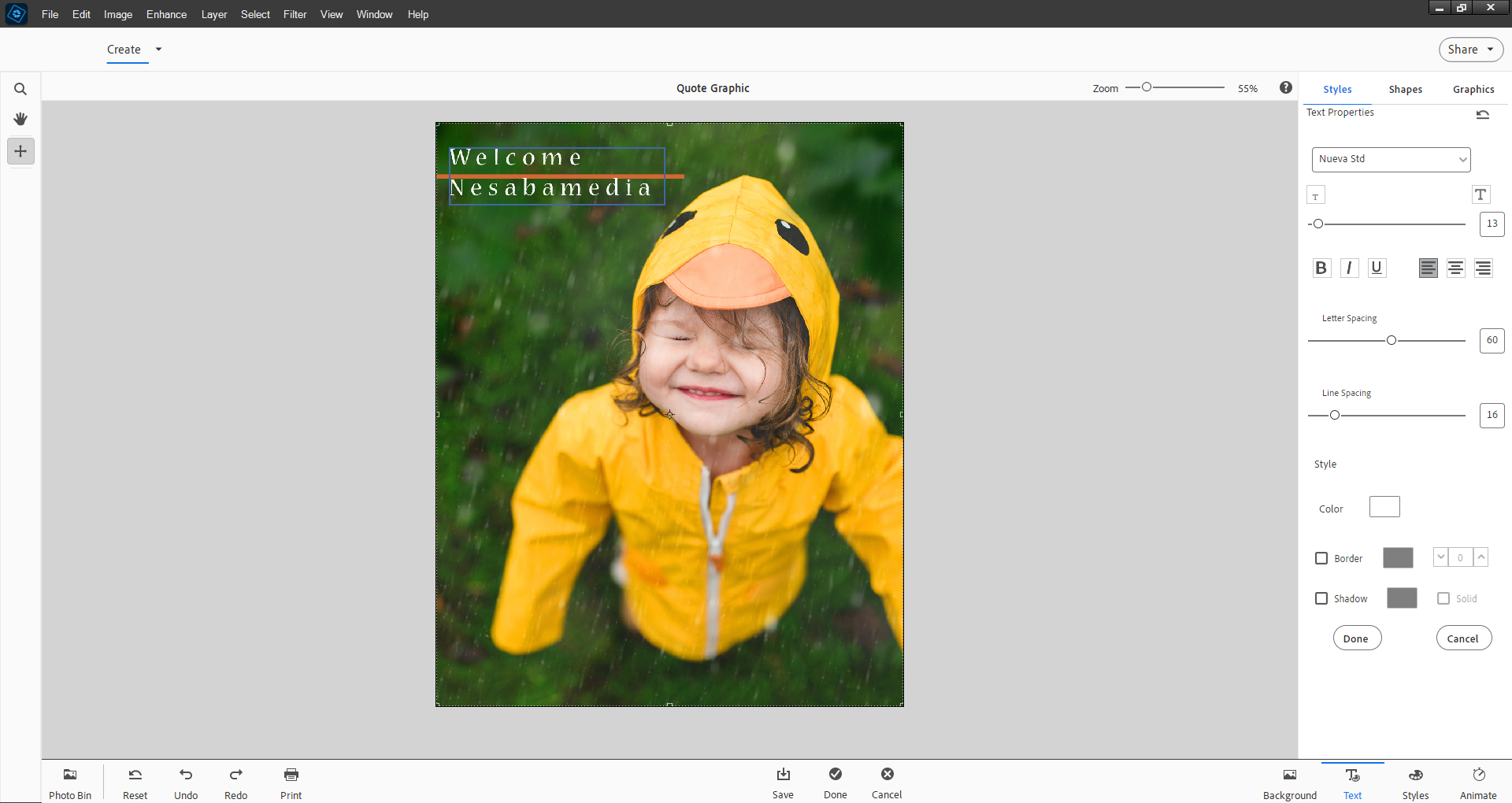Open the Animate panel icon
Screen dimensions: 1512x803
[1479, 775]
